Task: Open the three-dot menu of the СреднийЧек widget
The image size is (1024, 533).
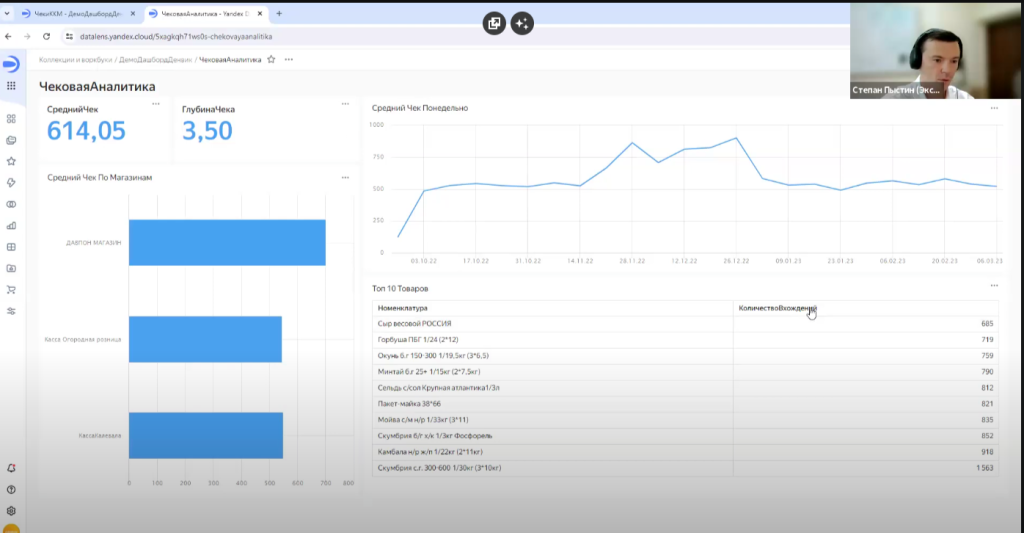Action: (155, 104)
